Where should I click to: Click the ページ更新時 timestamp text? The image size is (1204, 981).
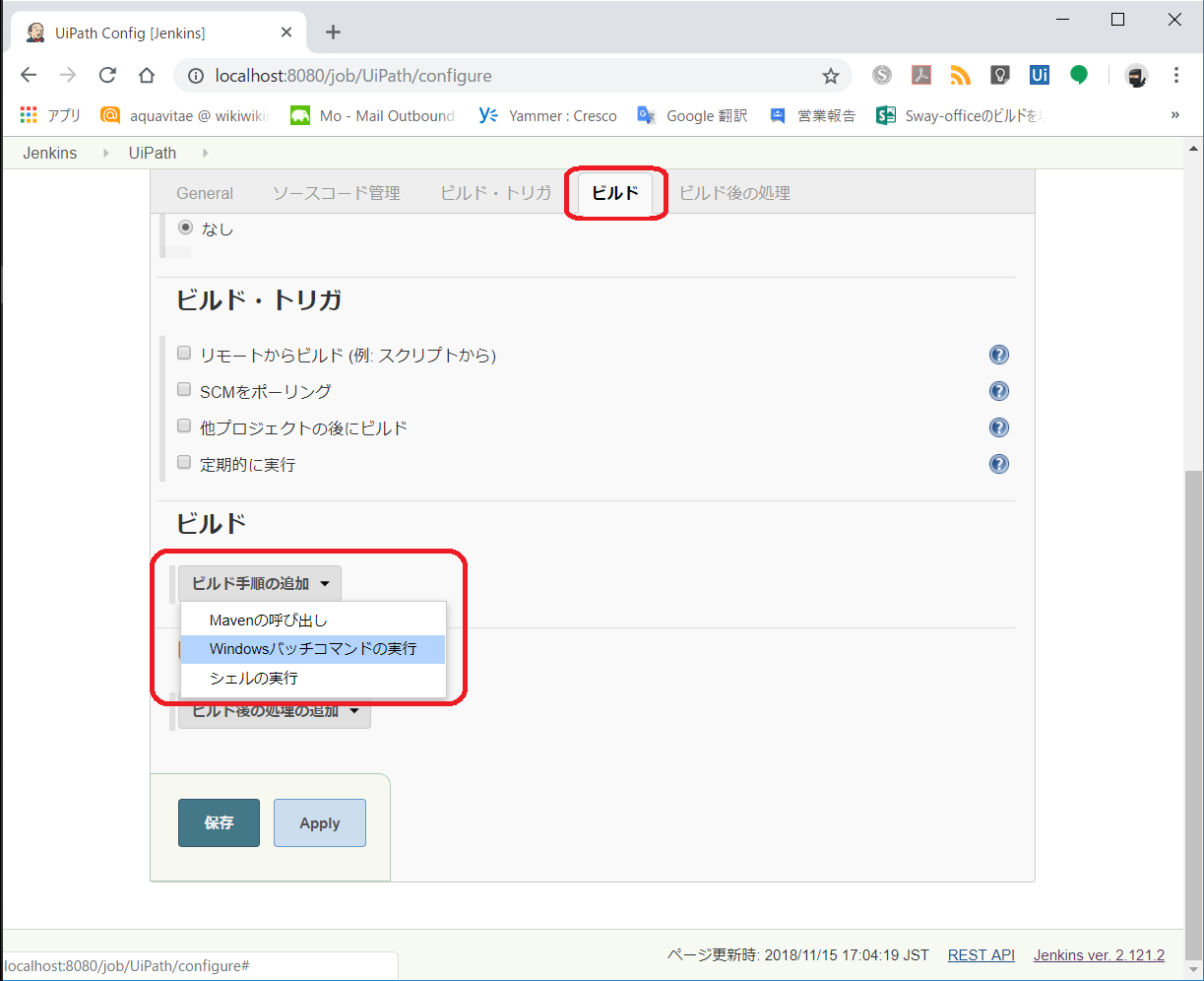tap(798, 954)
